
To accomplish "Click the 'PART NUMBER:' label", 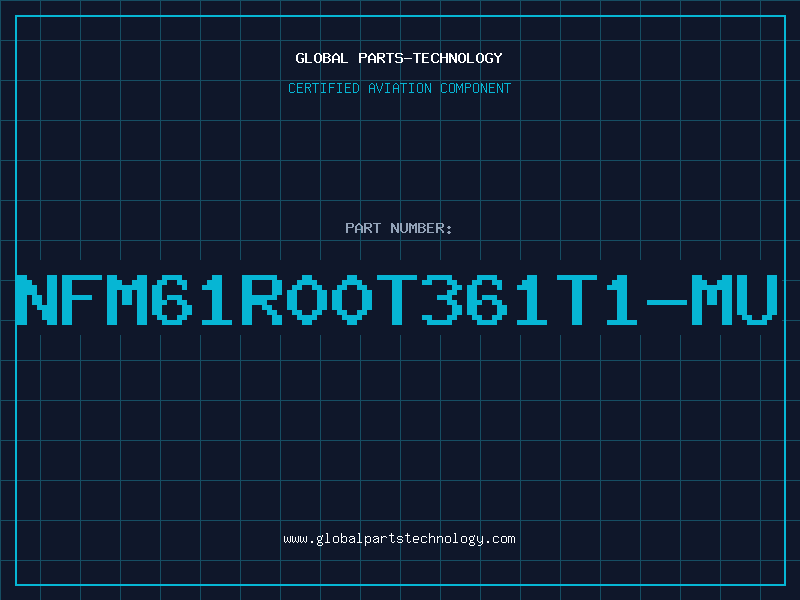I will click(398, 228).
